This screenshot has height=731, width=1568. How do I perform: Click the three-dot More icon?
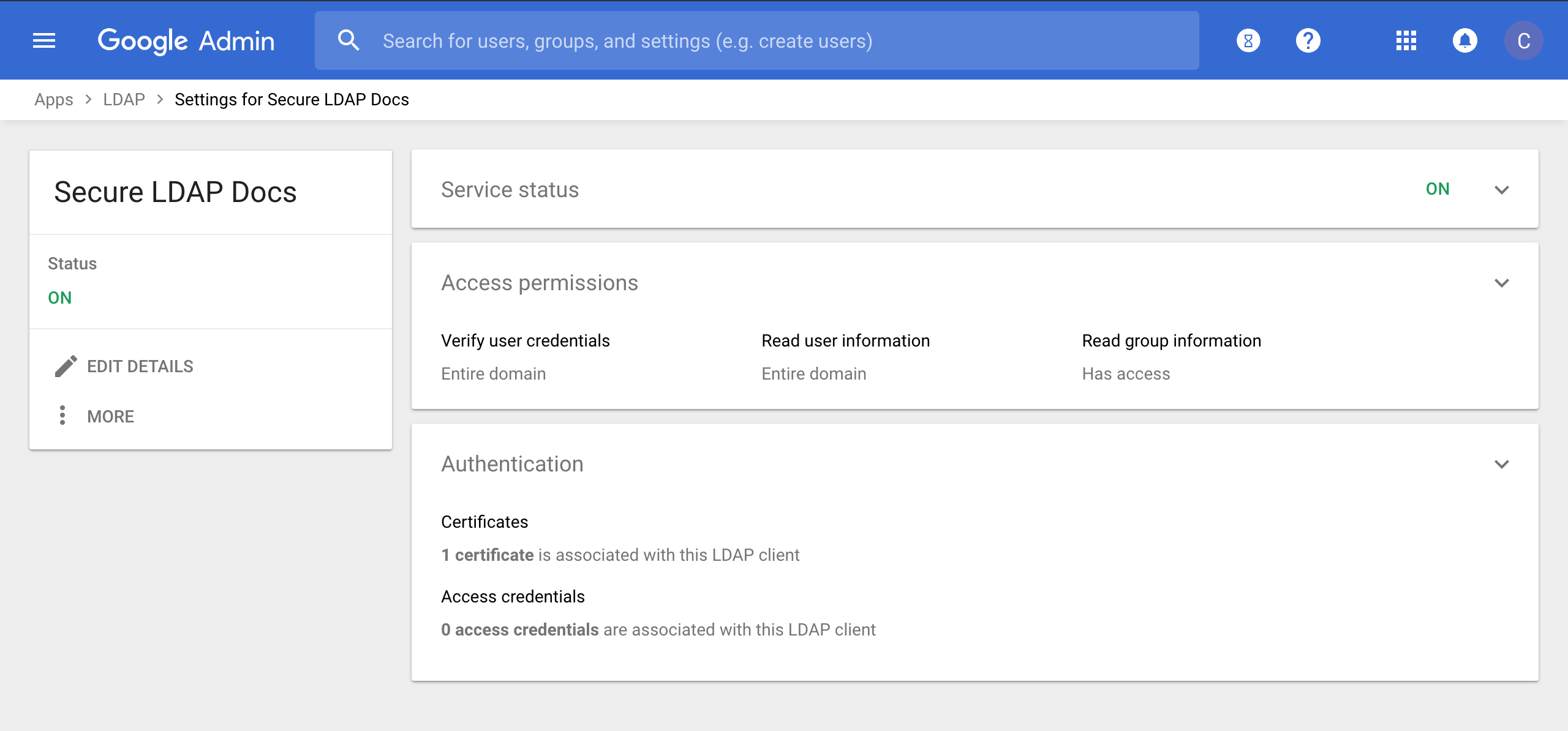click(x=62, y=415)
